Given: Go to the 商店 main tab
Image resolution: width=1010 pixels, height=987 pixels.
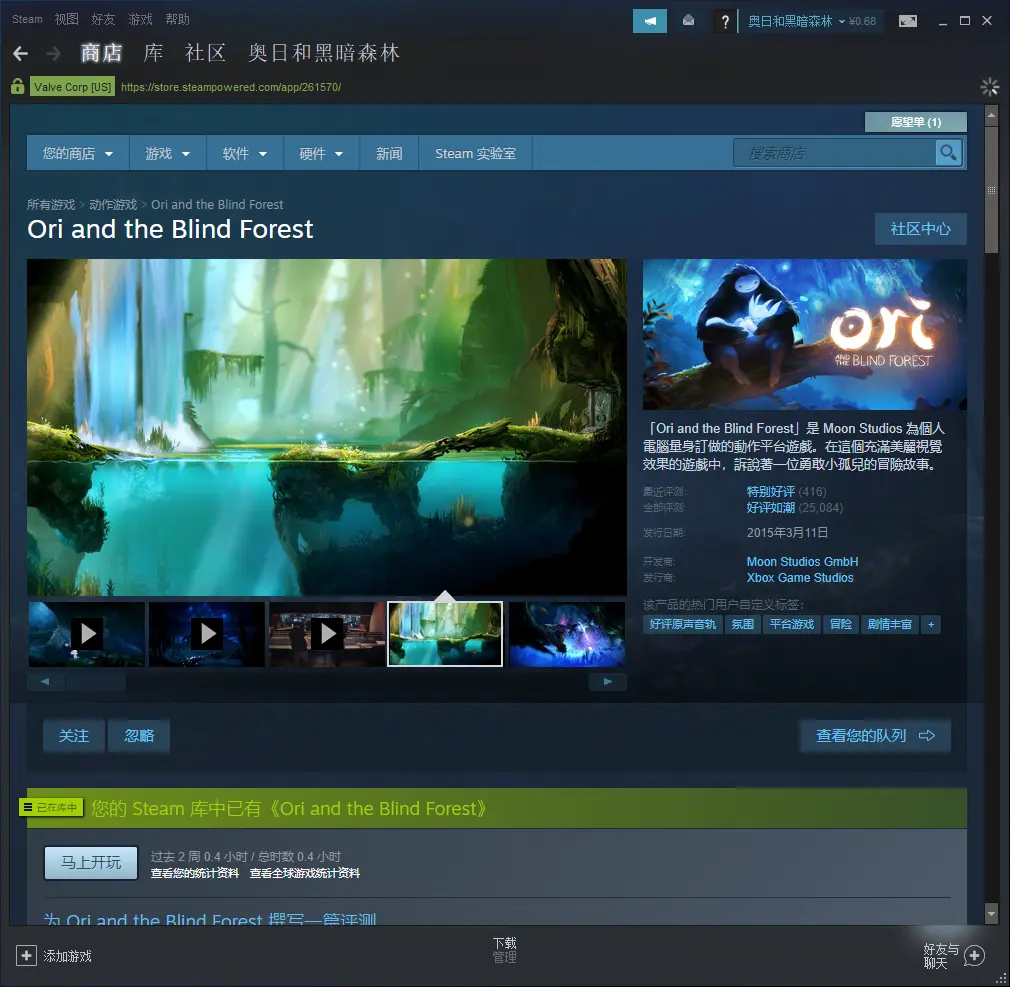Looking at the screenshot, I should 101,53.
